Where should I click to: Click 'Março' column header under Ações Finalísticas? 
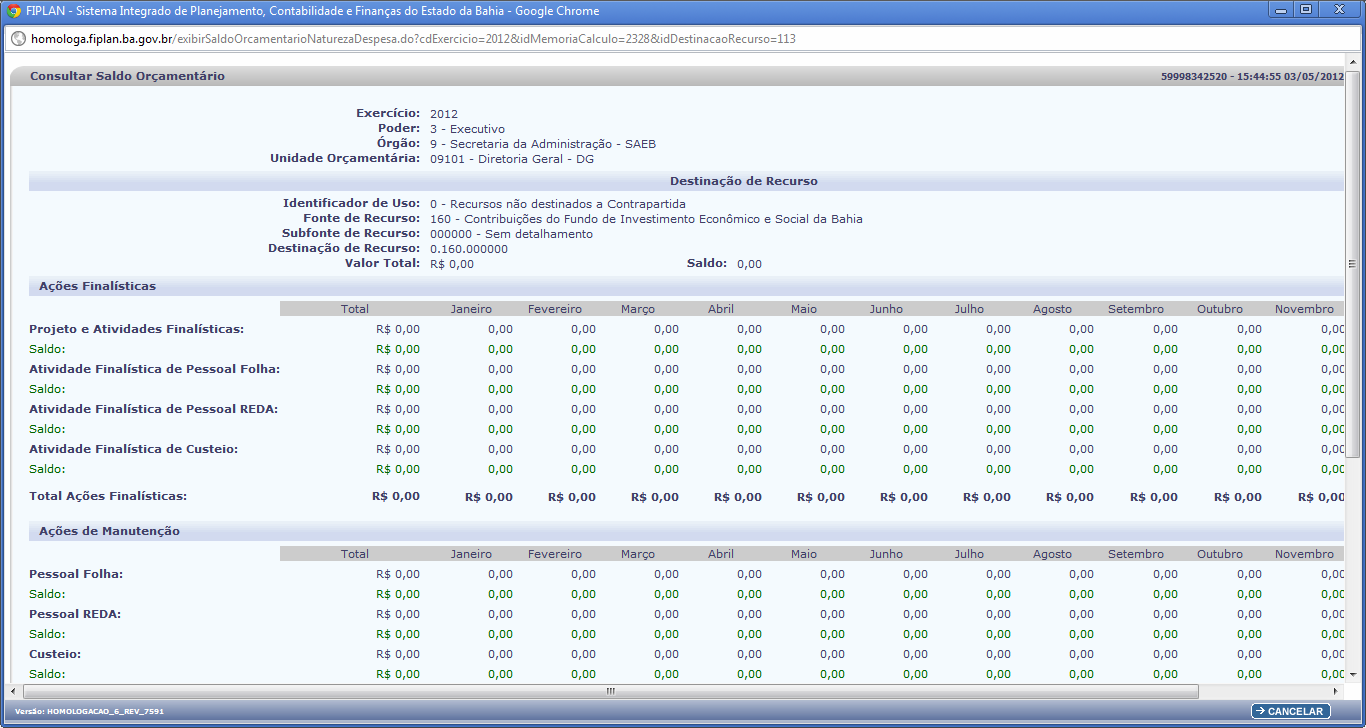pos(638,309)
